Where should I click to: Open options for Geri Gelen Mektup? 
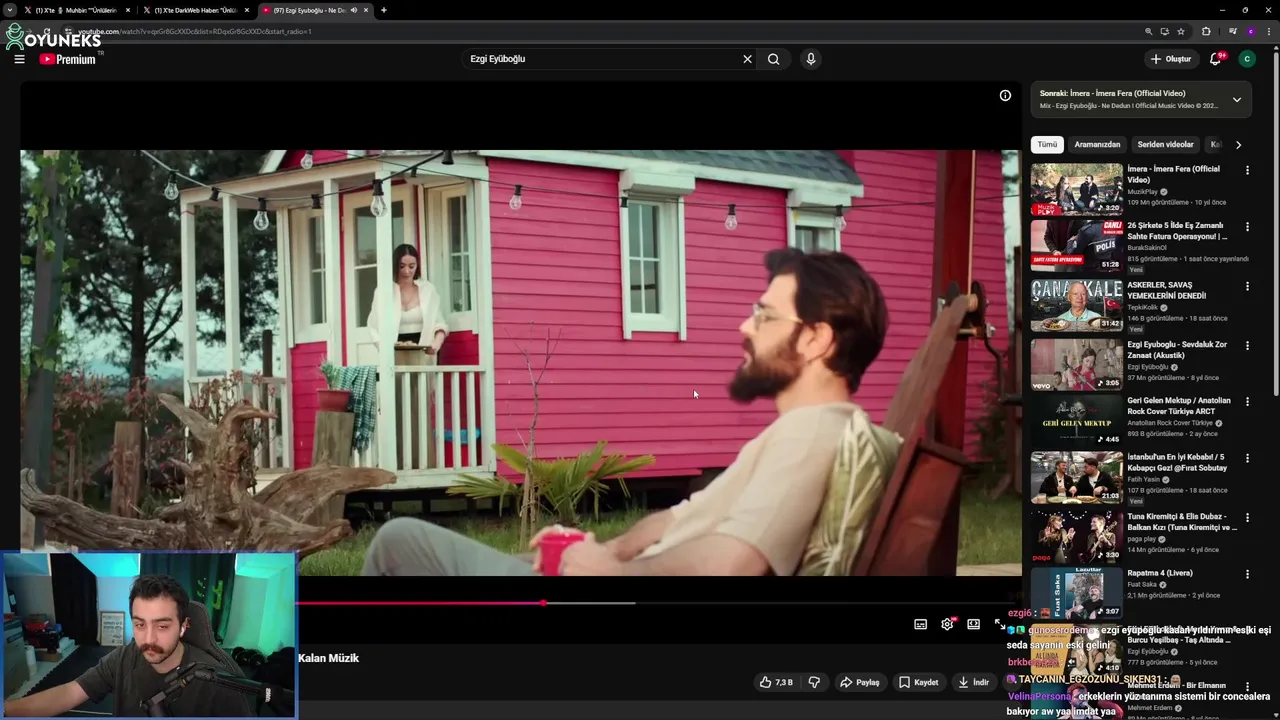point(1247,401)
